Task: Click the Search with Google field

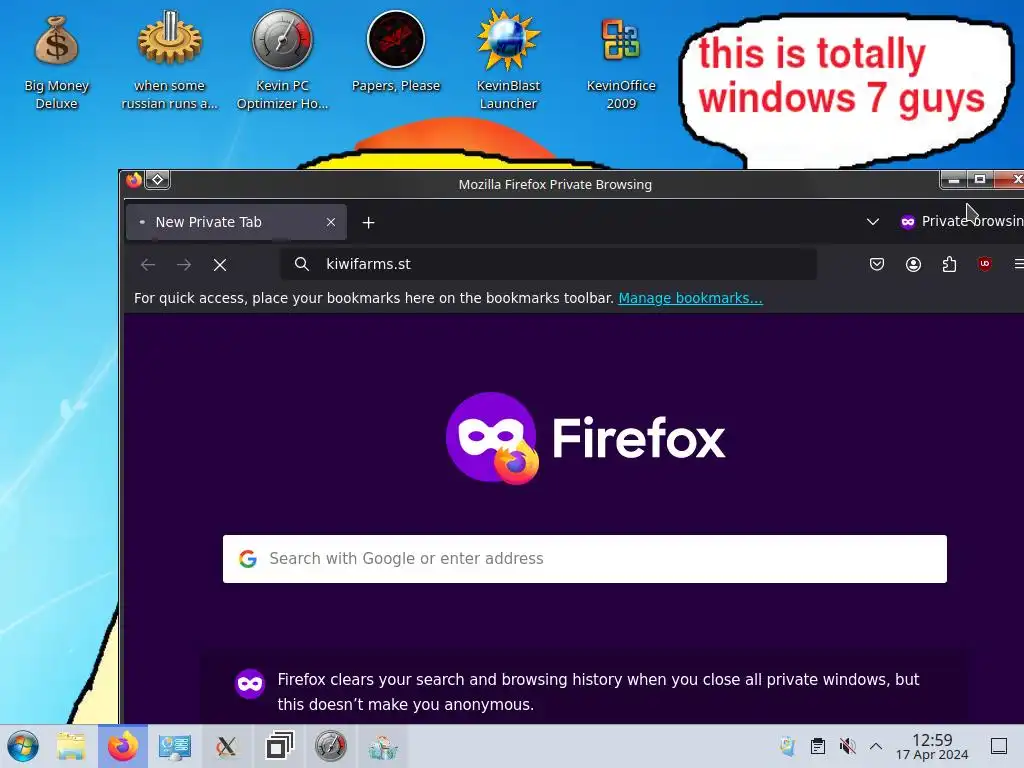Action: point(584,559)
